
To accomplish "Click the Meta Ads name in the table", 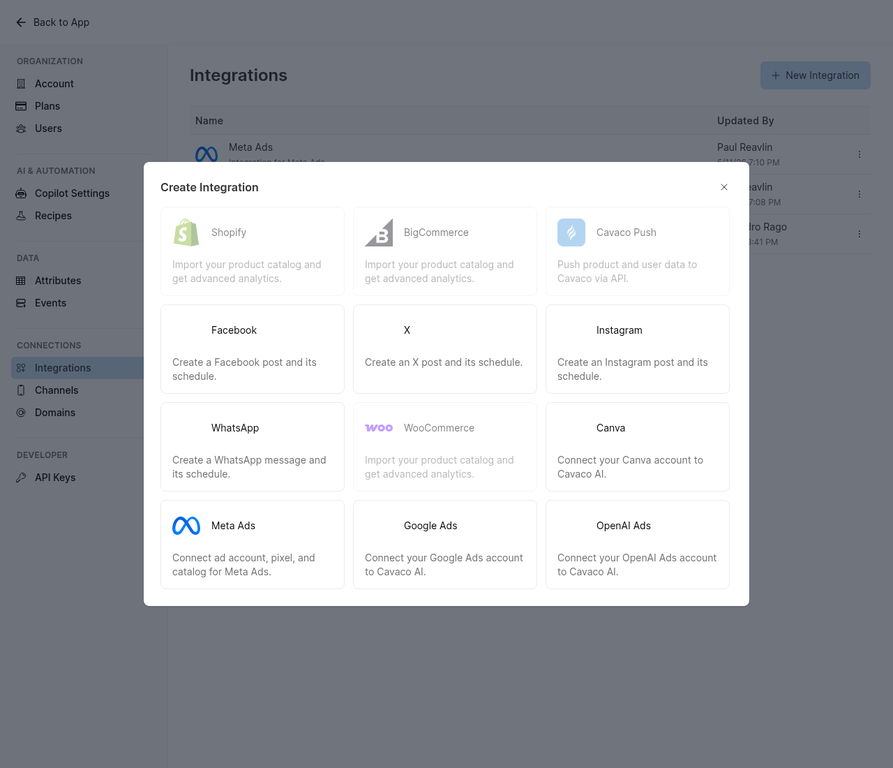I will click(x=251, y=147).
